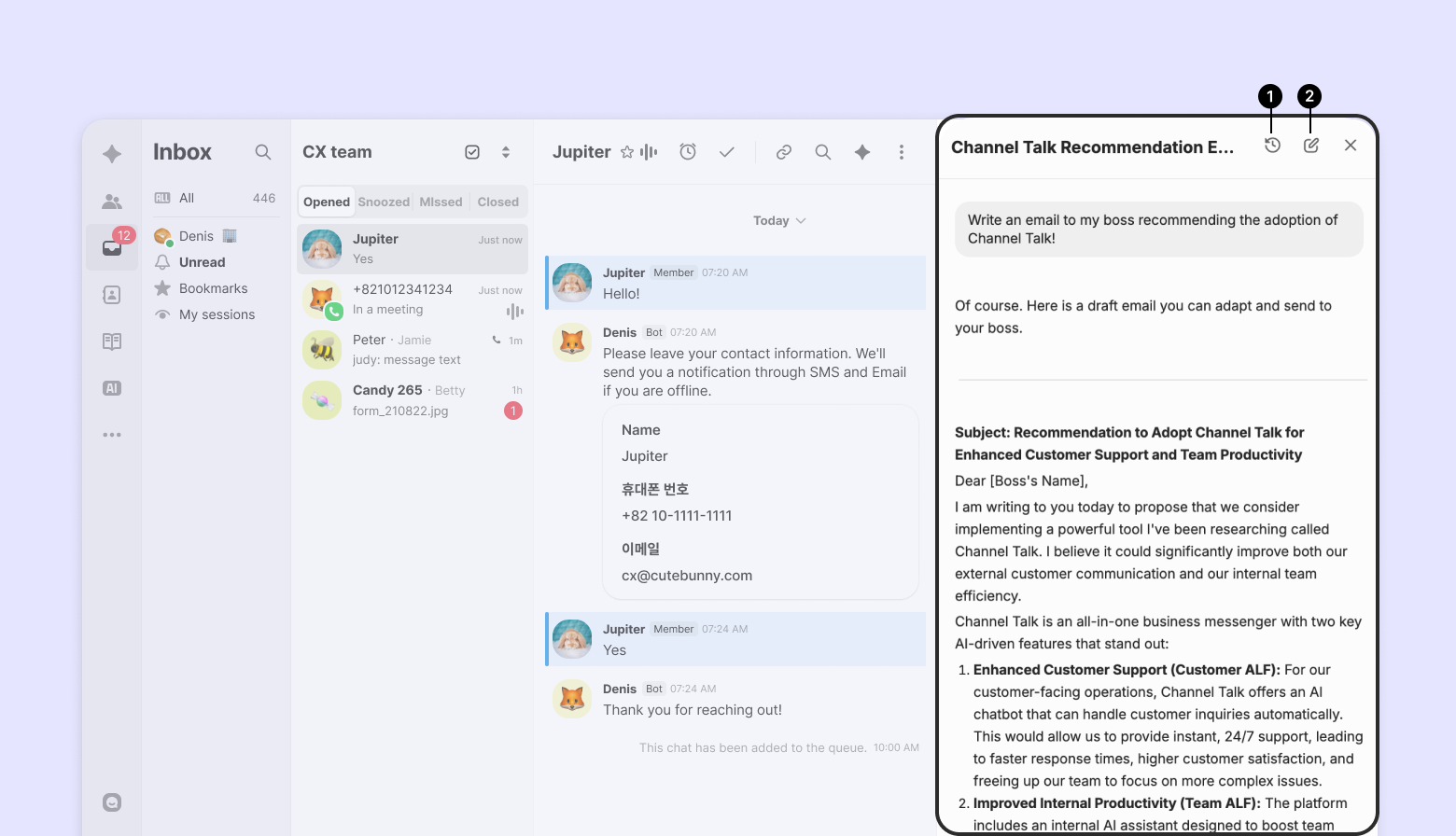The image size is (1456, 836).
Task: Switch to the Closed tab
Action: coord(498,202)
